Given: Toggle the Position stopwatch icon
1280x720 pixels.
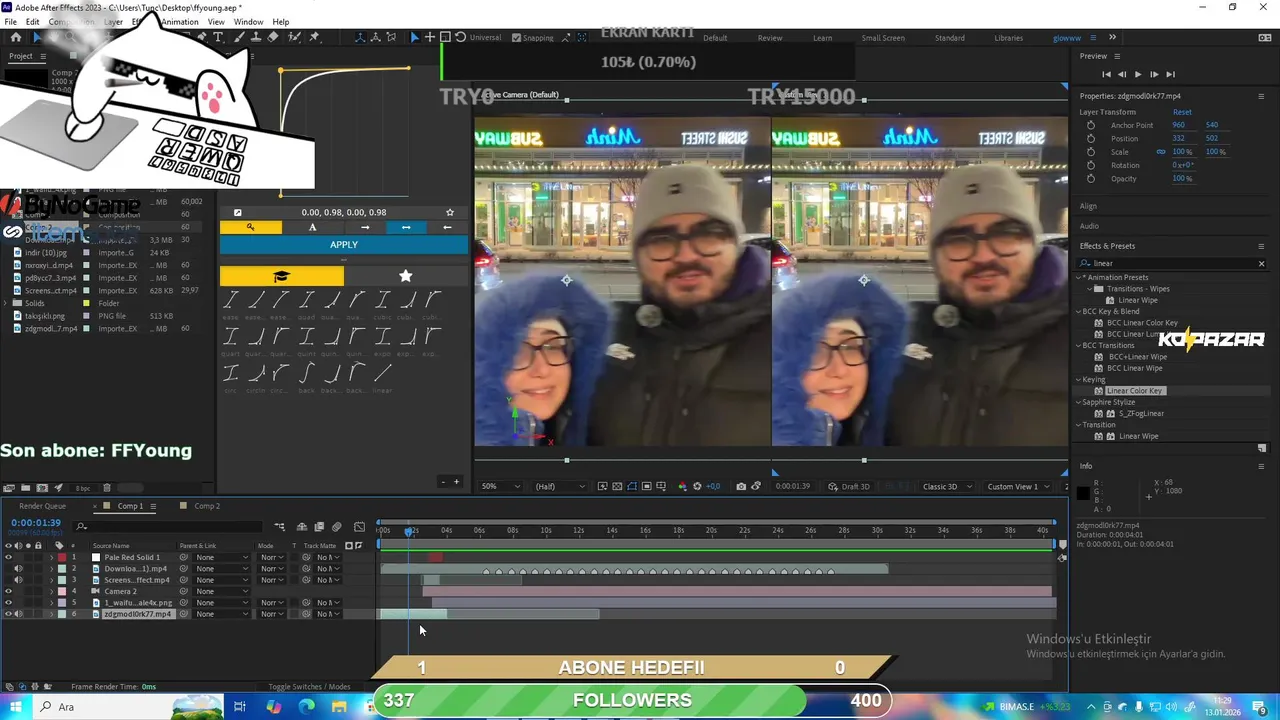Looking at the screenshot, I should 1091,138.
